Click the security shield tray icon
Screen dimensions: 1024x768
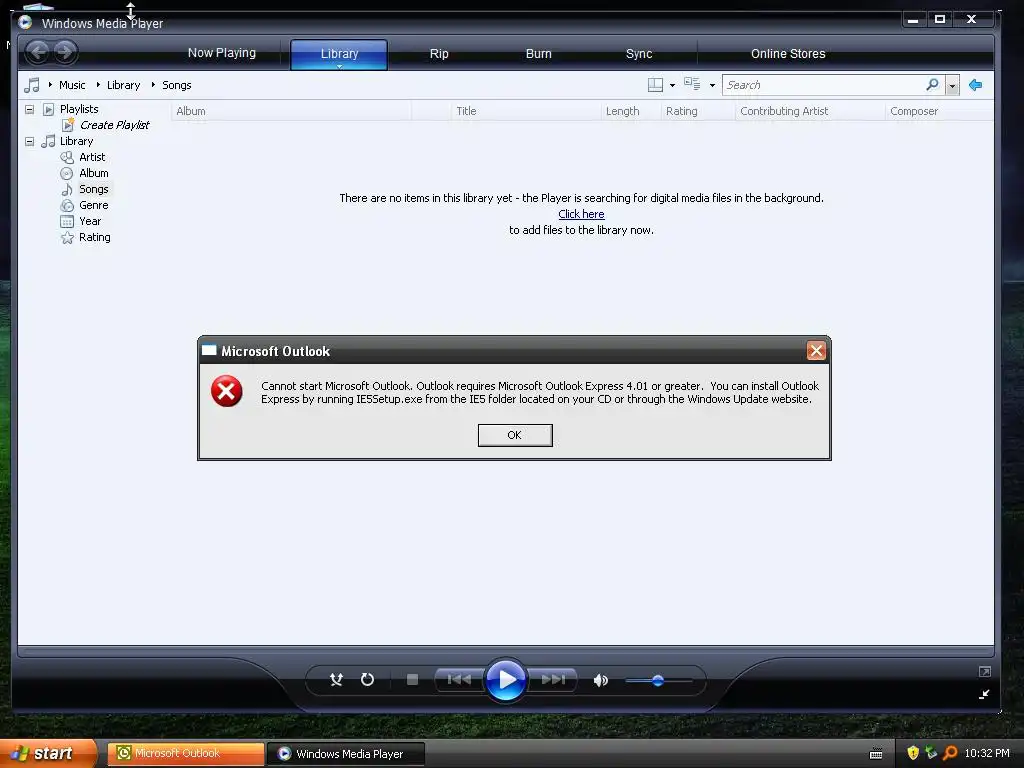tap(913, 753)
